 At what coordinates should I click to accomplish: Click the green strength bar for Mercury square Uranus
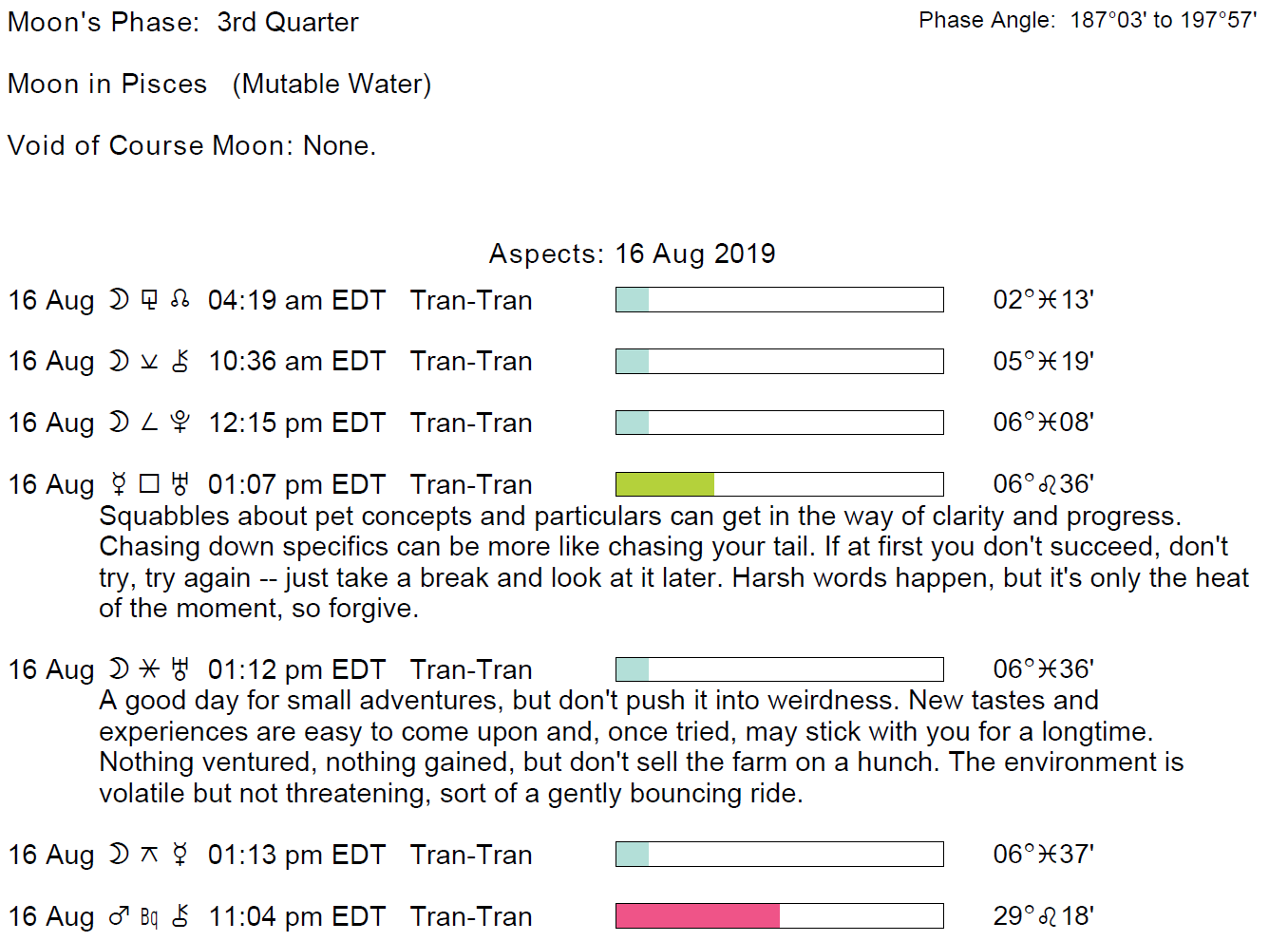(x=665, y=484)
